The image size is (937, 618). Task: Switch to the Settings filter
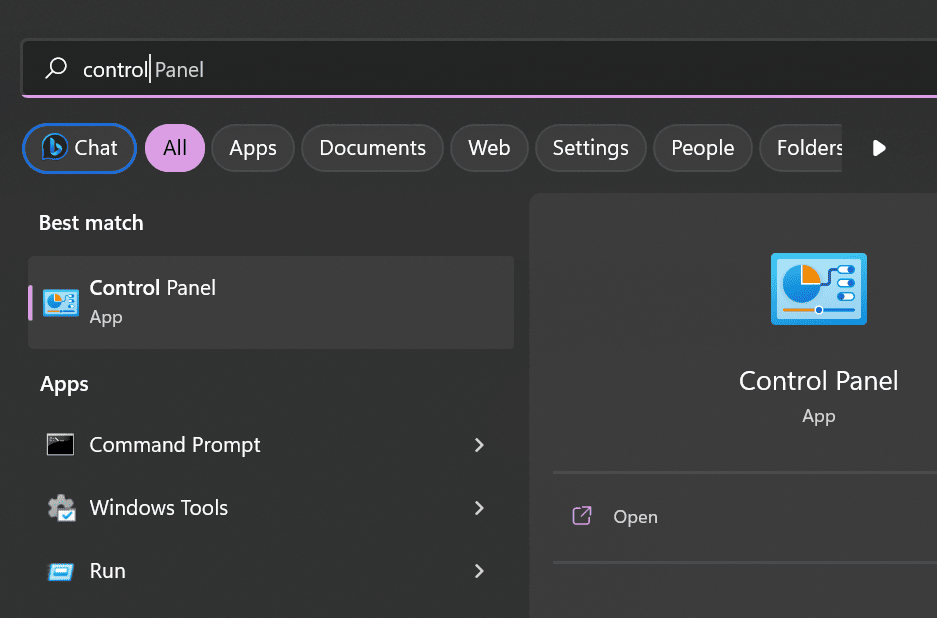pos(590,148)
